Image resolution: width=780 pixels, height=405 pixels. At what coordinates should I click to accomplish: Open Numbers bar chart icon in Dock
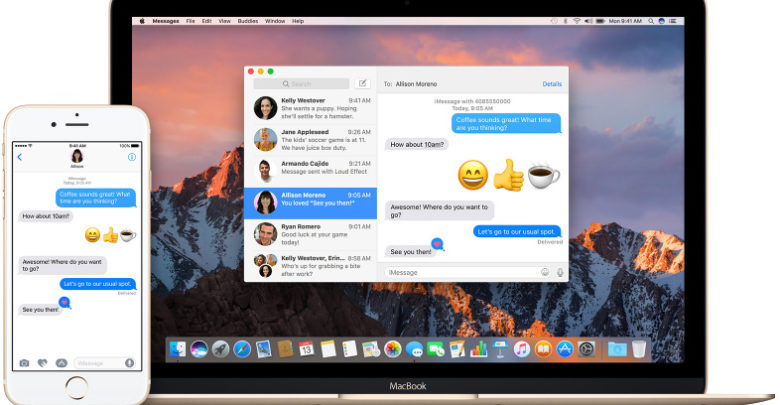[479, 349]
